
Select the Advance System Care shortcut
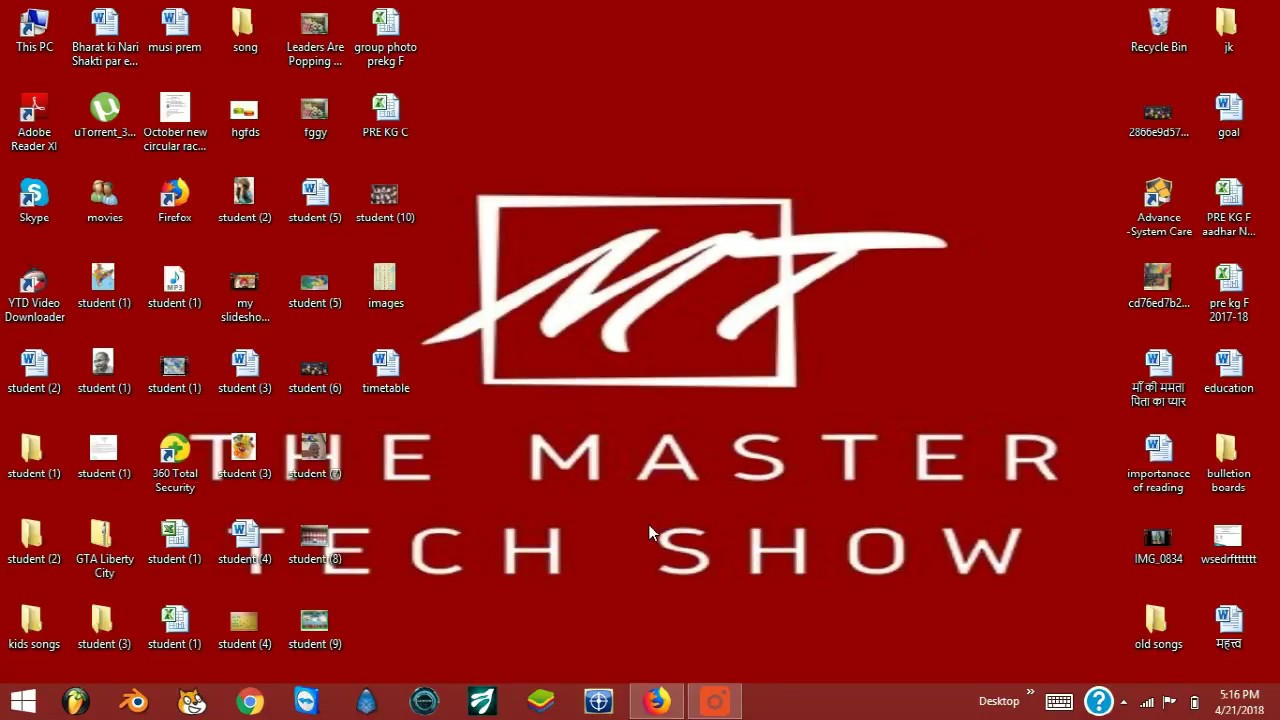tap(1158, 208)
